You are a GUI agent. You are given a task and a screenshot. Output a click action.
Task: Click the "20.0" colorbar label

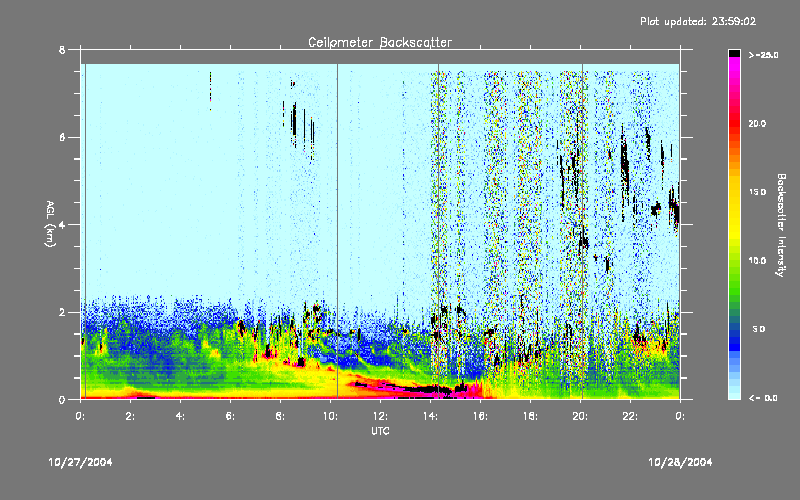(x=757, y=124)
